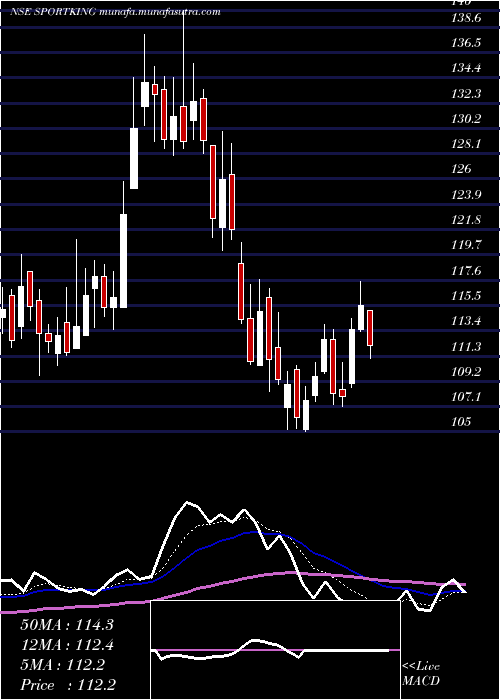Screen dimensions: 500x700
Task: Click the <<Live MACD label
Action: (x=421, y=673)
